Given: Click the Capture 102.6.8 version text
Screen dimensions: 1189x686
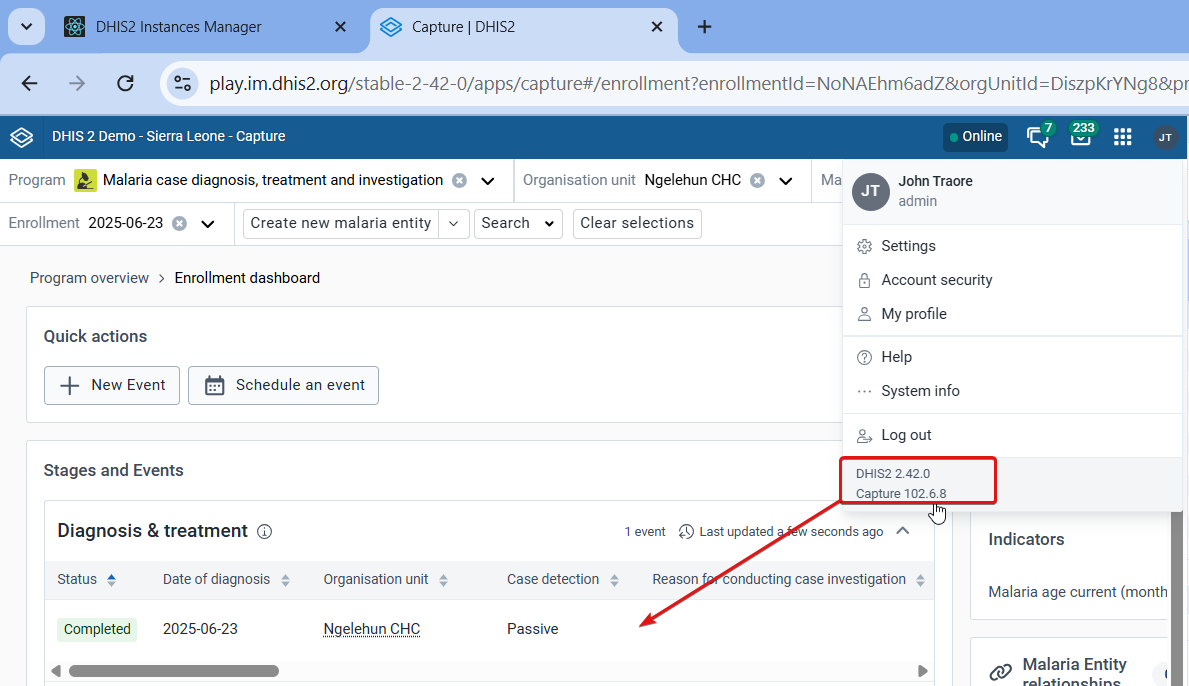Looking at the screenshot, I should [901, 493].
